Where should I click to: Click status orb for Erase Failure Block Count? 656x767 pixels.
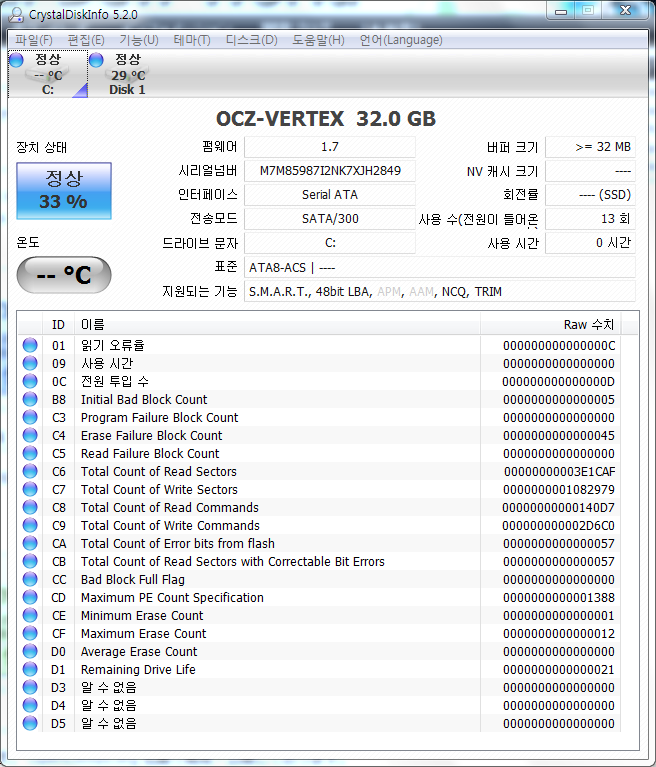coord(30,435)
